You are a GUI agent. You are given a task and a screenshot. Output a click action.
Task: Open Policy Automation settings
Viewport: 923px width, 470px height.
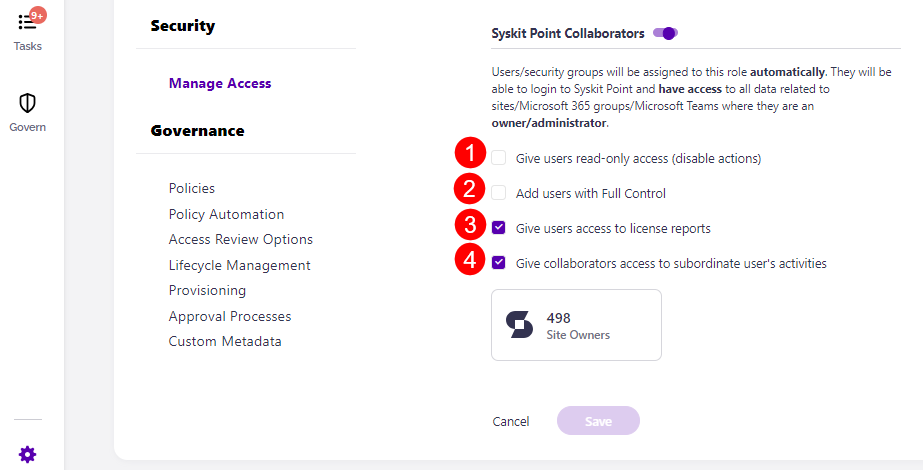226,214
